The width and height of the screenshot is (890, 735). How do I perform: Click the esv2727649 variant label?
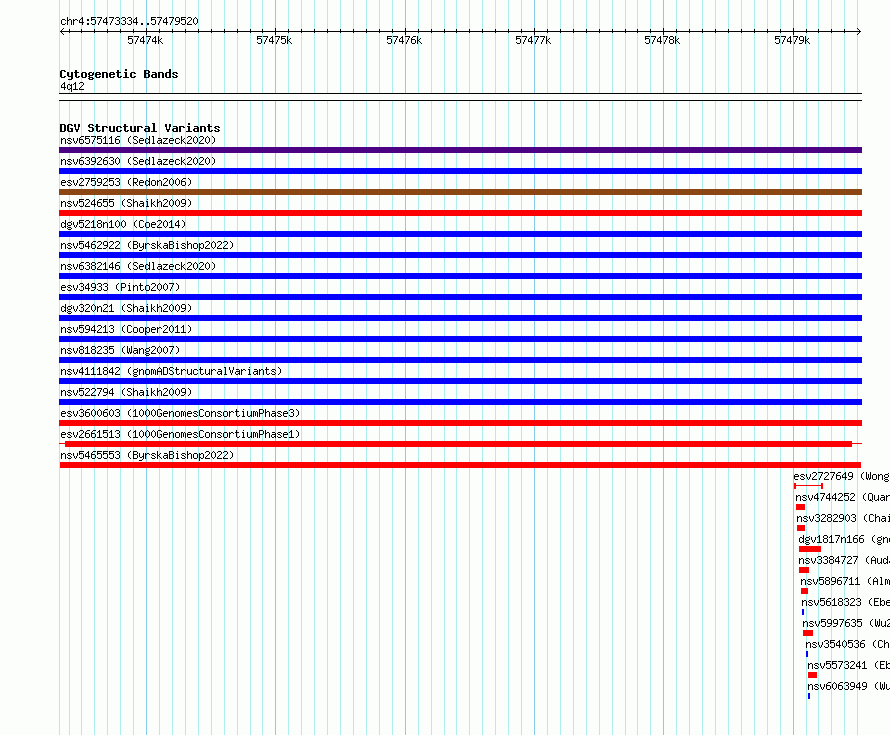coord(841,476)
